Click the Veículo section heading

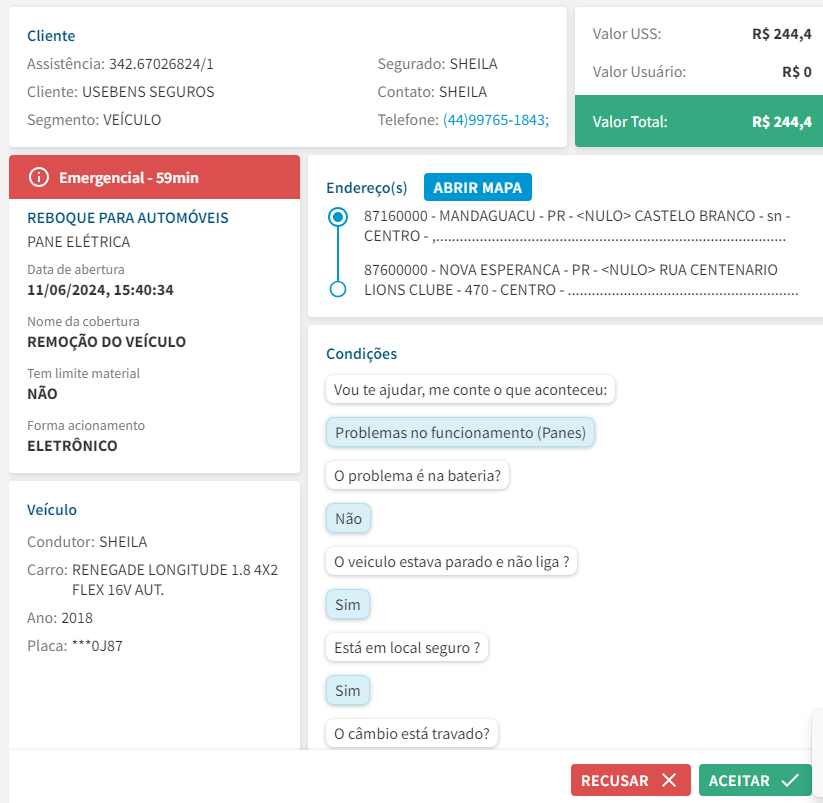(51, 510)
